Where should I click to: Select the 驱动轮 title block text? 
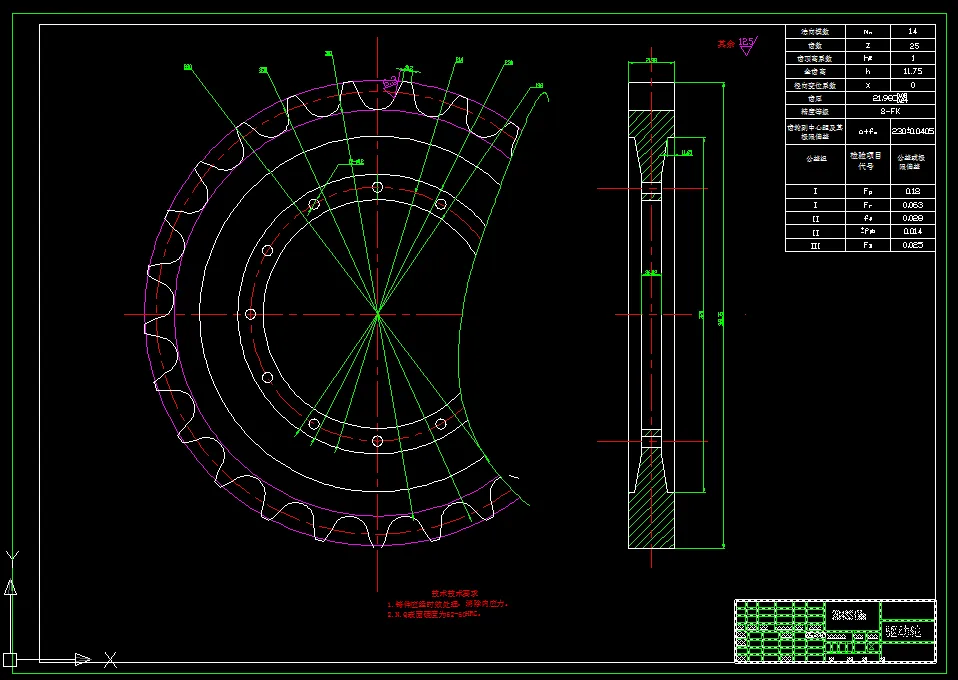(903, 631)
